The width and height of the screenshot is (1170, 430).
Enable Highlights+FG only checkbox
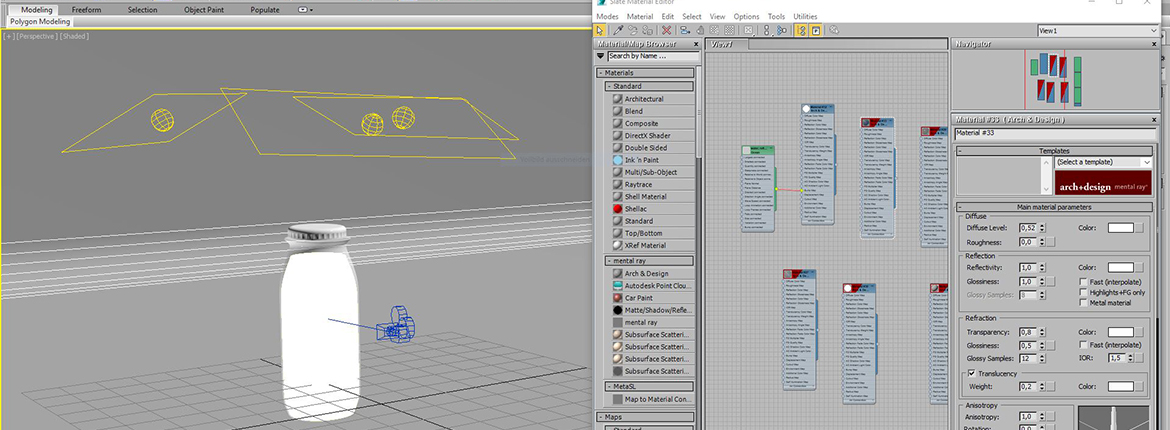coord(1085,292)
